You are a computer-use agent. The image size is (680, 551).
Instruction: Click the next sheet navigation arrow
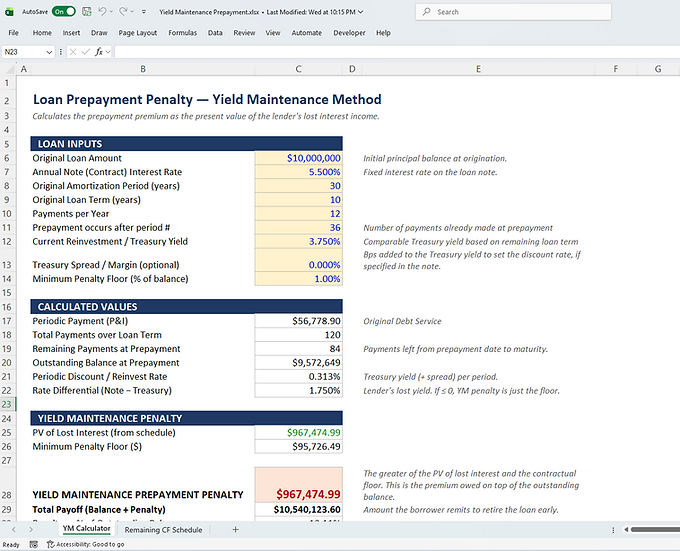click(x=31, y=529)
